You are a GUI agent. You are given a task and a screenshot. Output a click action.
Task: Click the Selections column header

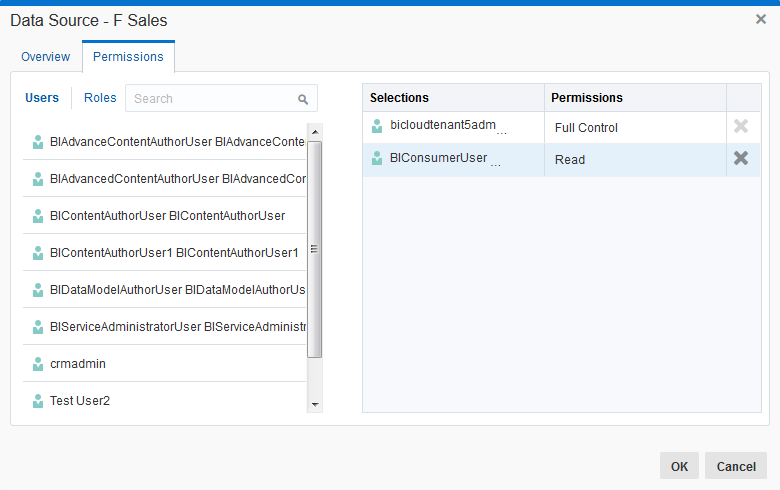pyautogui.click(x=453, y=98)
